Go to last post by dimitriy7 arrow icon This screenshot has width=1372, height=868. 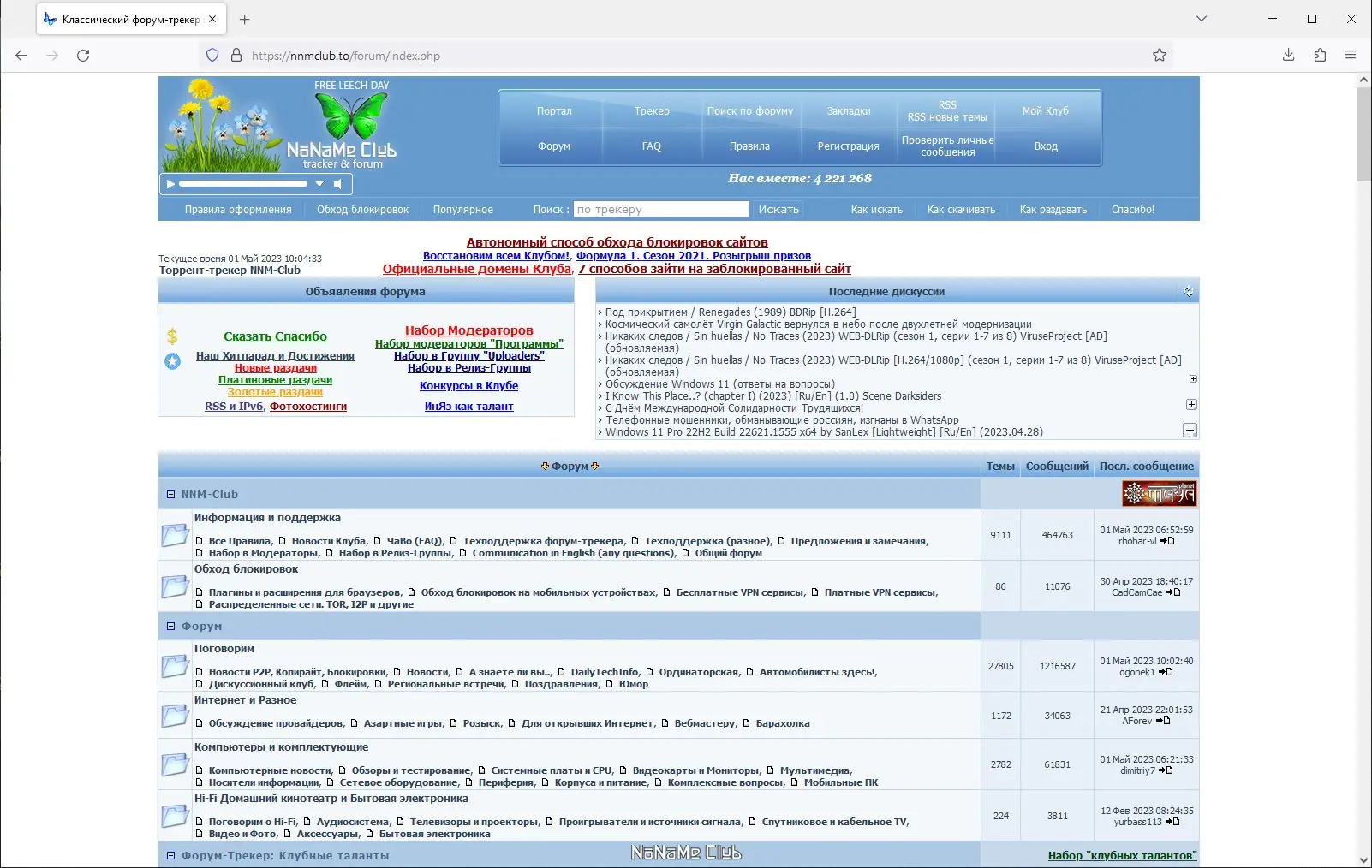coord(1166,770)
